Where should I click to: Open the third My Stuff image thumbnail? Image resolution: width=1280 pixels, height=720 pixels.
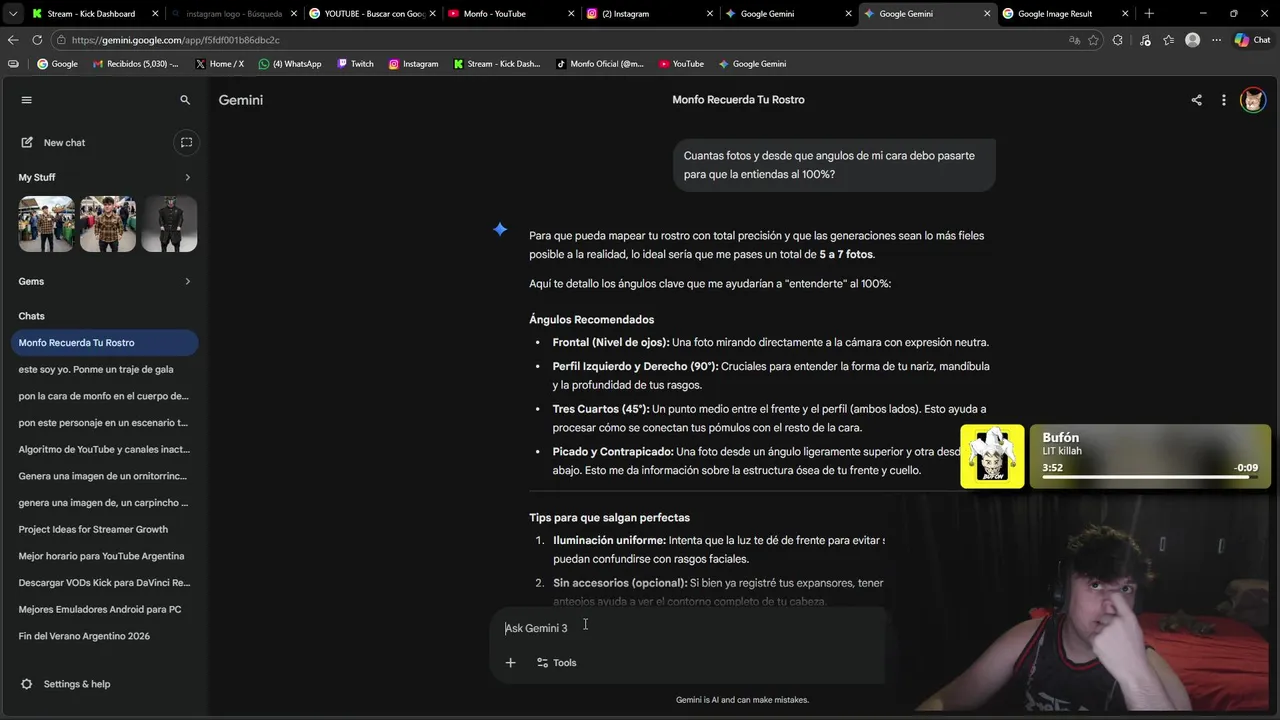[x=169, y=224]
